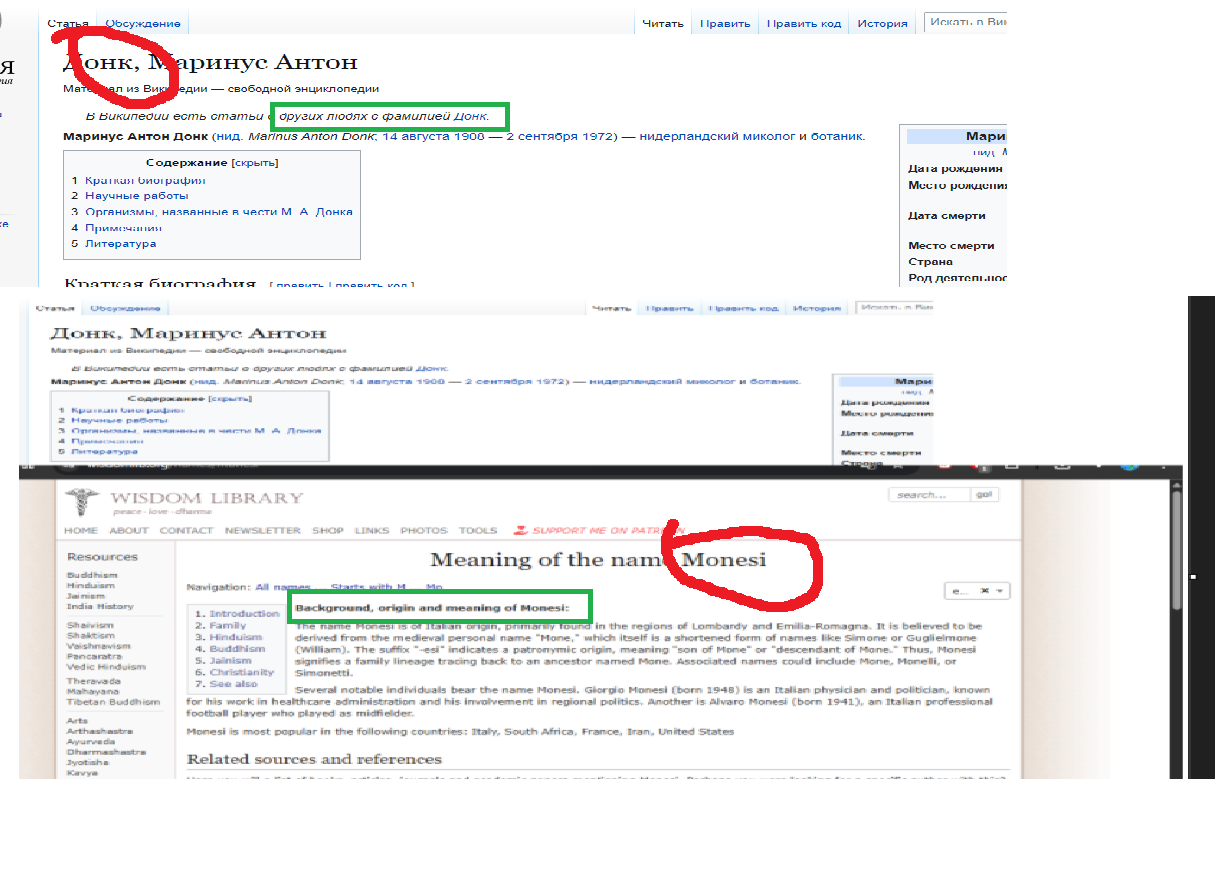1219x874 pixels.
Task: Open the TOOLS menu in Wisdom Library
Action: (478, 531)
